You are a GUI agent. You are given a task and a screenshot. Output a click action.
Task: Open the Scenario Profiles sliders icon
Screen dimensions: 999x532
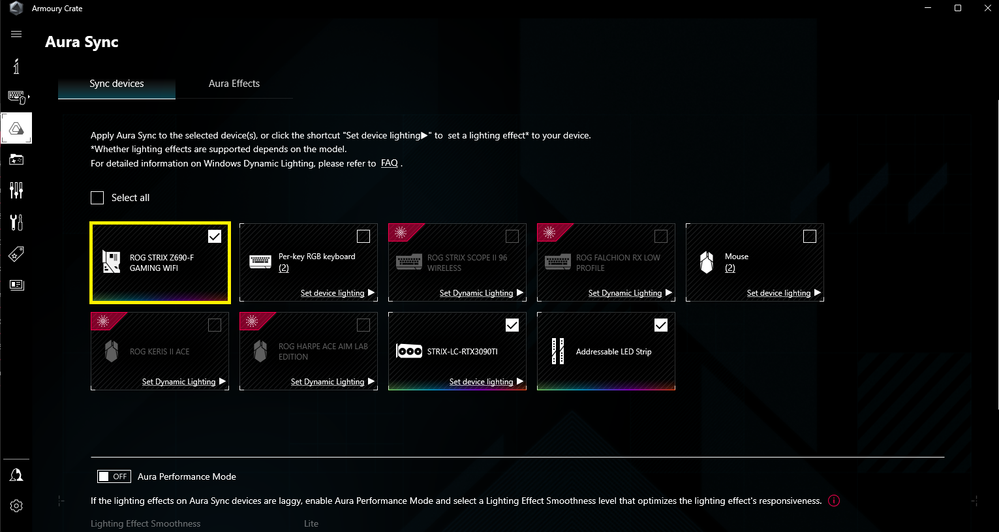17,191
